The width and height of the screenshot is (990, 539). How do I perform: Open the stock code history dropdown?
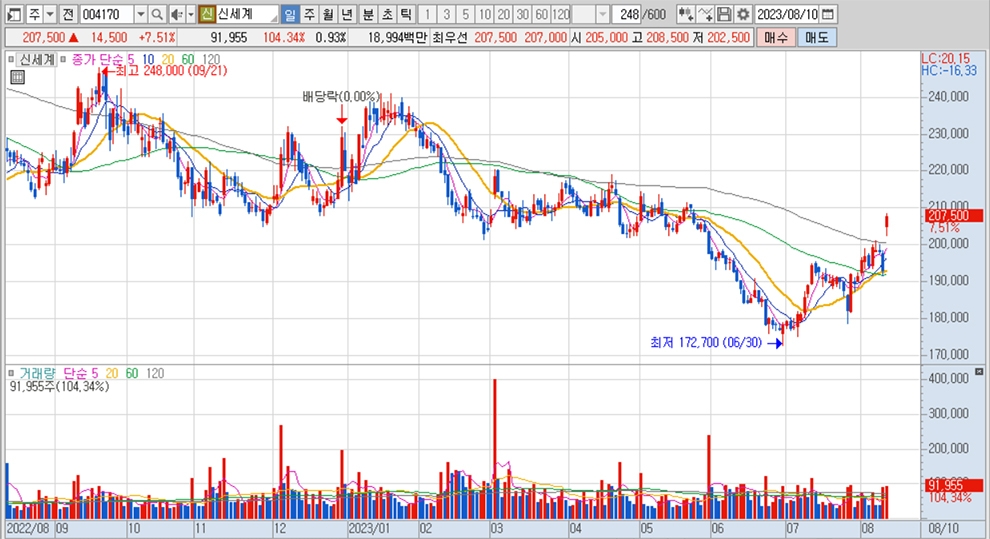139,14
